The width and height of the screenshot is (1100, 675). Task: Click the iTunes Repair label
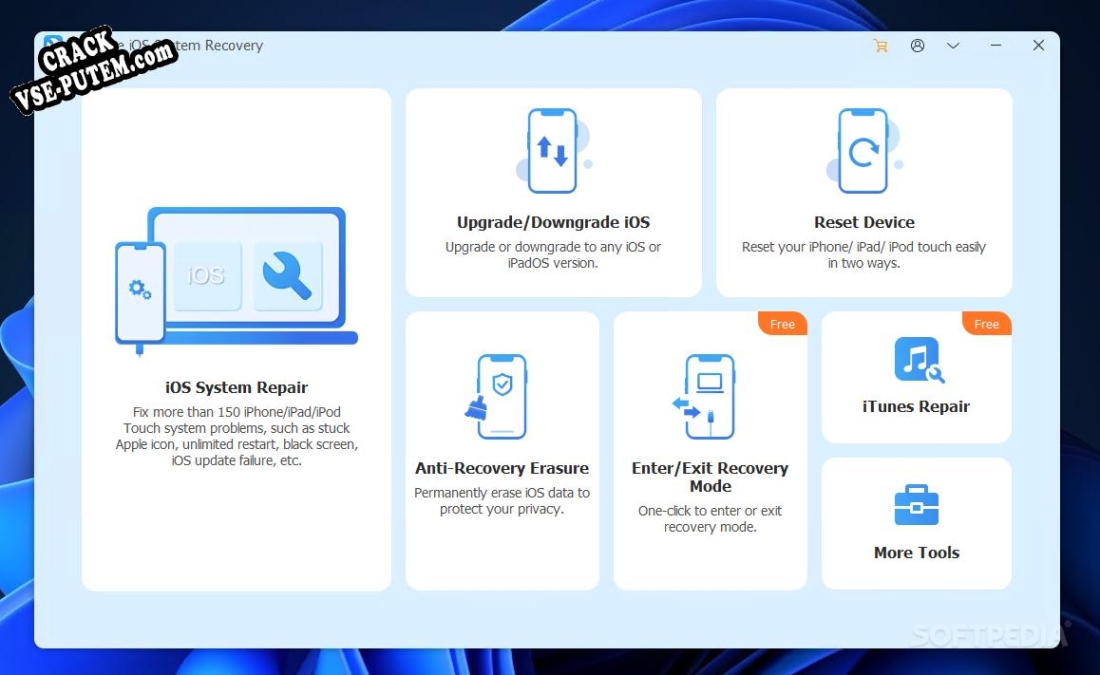pos(916,406)
